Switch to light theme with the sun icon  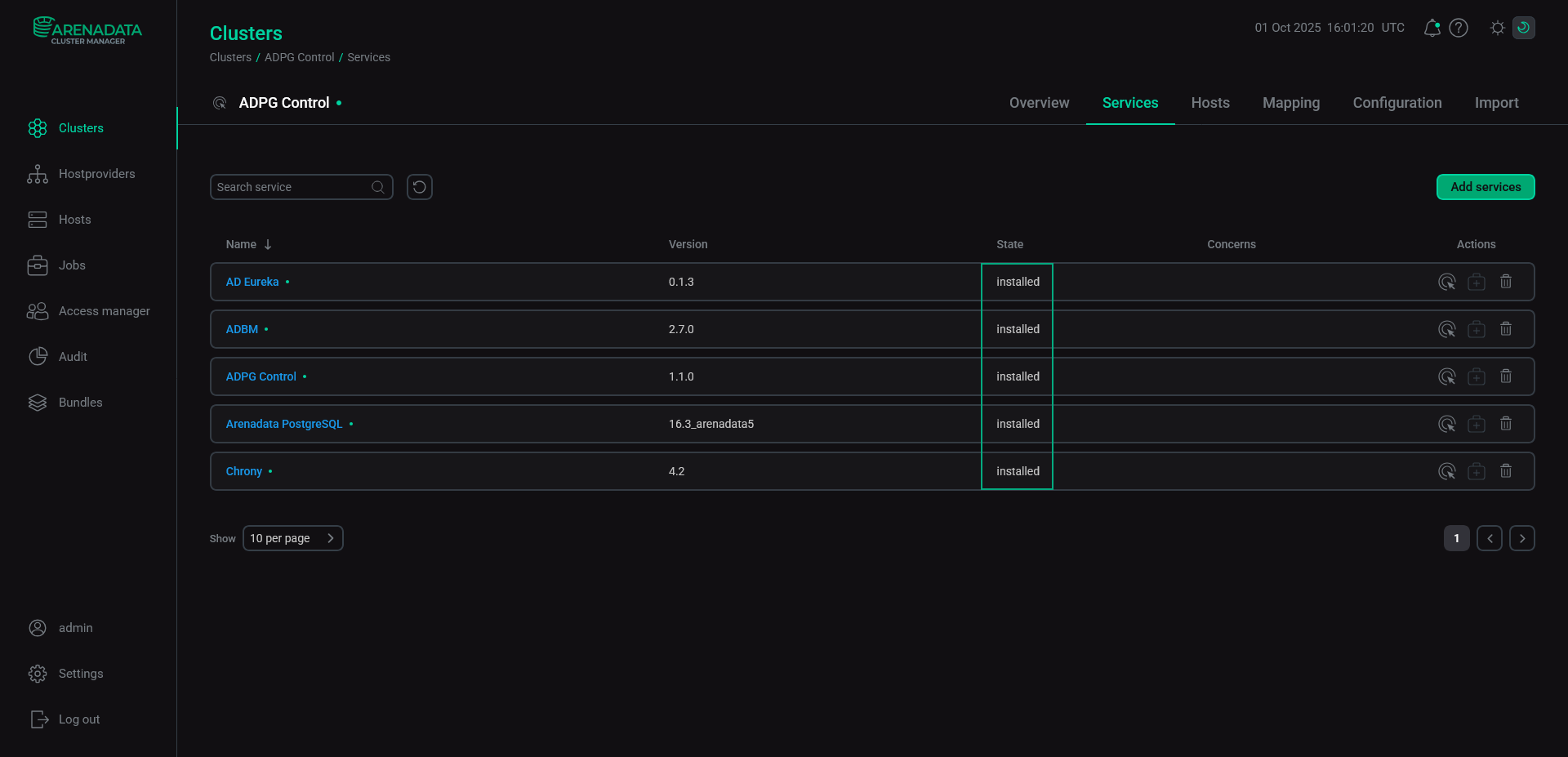point(1498,27)
